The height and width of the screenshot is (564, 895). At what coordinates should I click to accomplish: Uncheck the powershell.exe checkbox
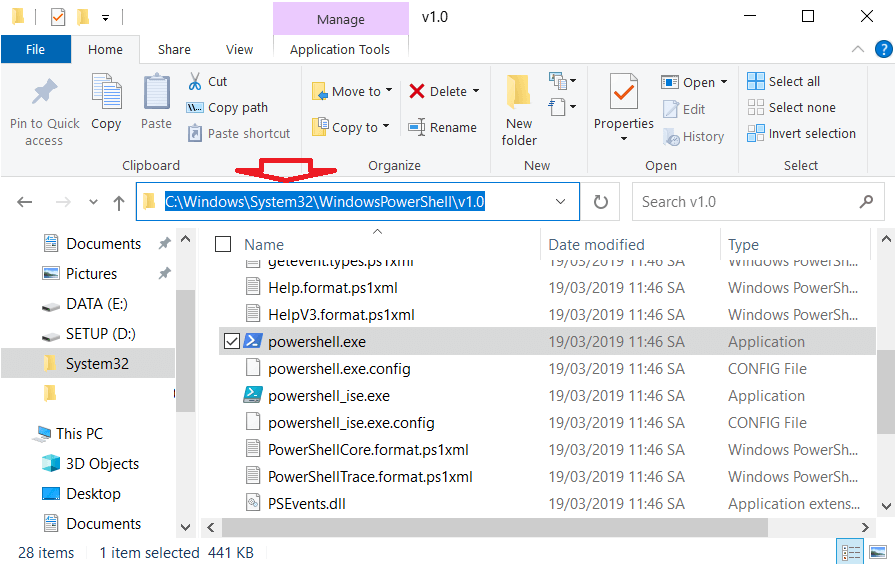pos(231,341)
